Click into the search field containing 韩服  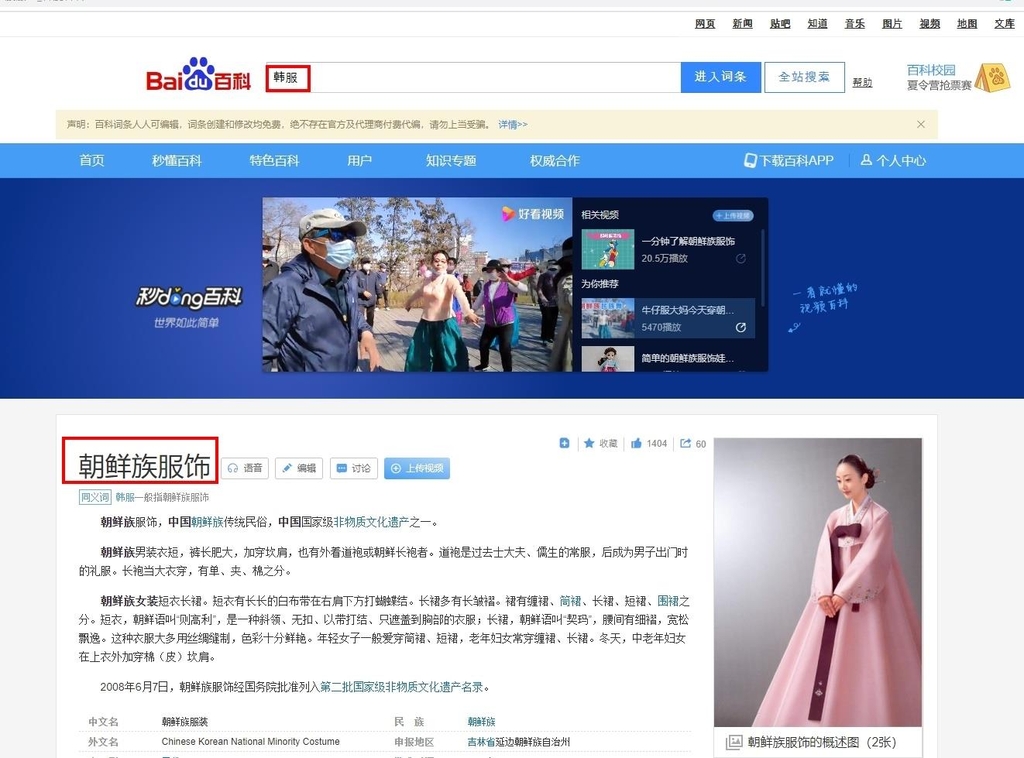[473, 77]
